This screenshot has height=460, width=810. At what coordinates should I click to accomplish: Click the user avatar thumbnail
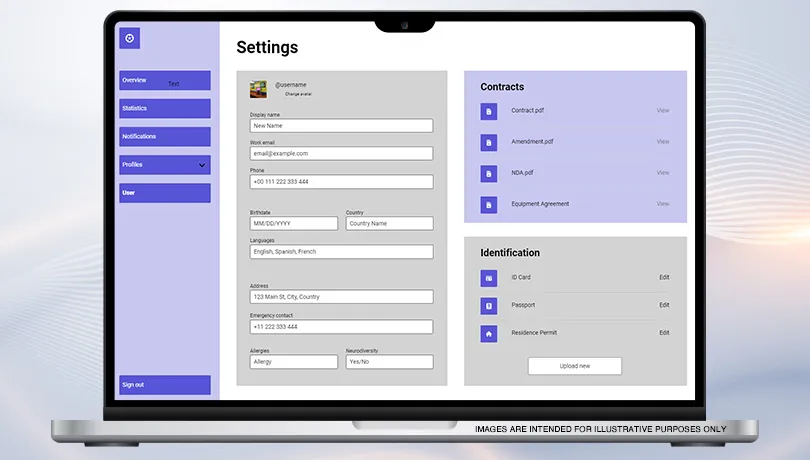pos(258,89)
